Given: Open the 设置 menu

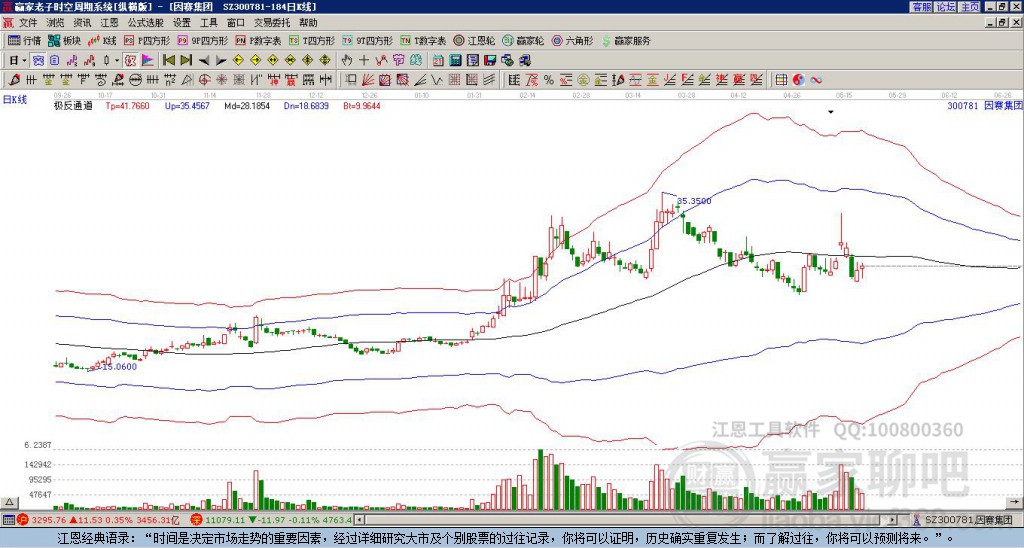Looking at the screenshot, I should pos(182,23).
